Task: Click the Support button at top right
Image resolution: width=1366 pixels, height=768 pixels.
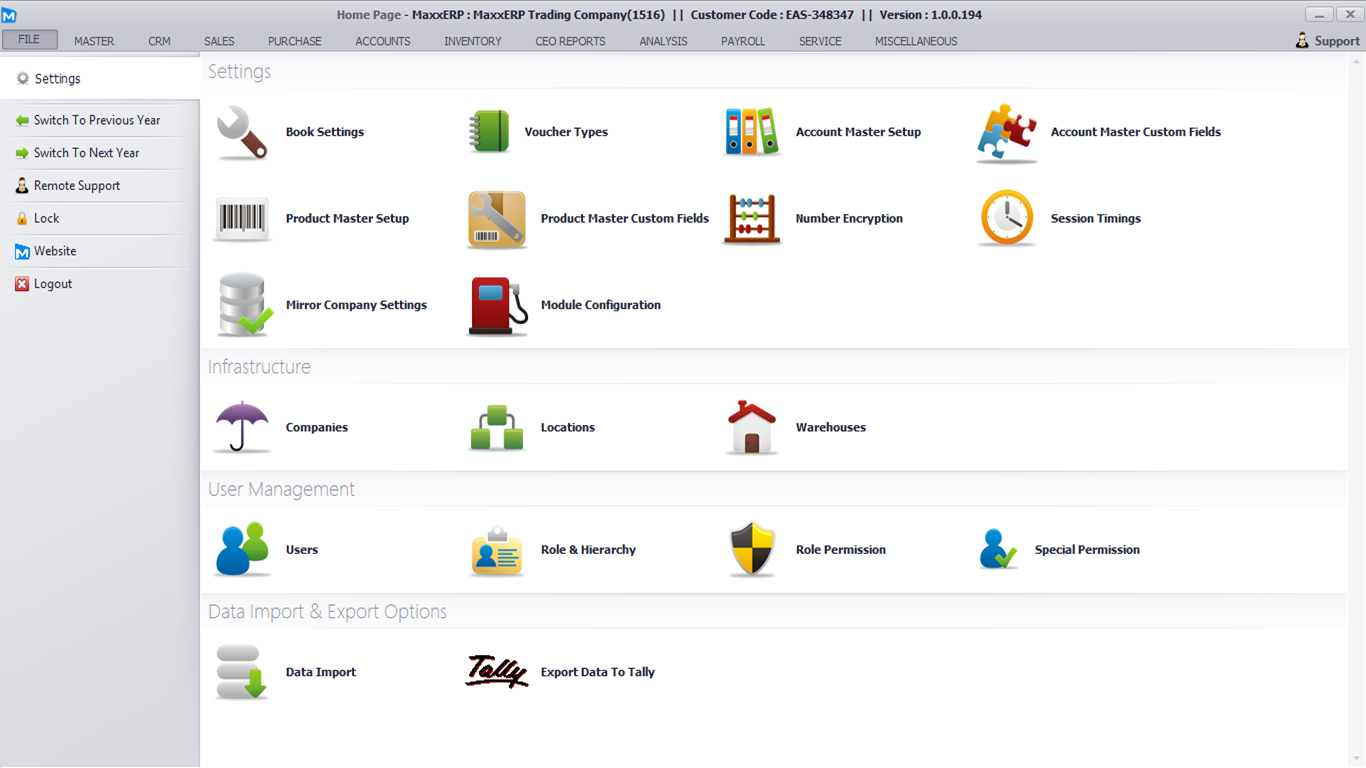Action: (x=1327, y=41)
